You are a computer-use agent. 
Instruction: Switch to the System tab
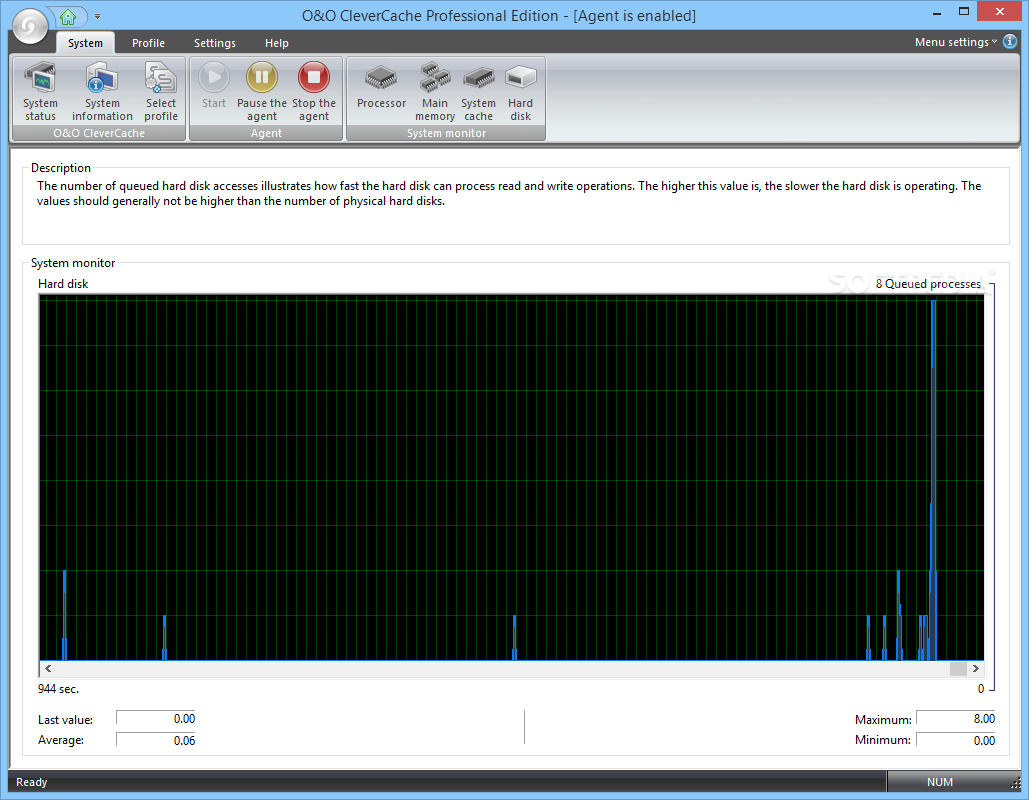[85, 43]
